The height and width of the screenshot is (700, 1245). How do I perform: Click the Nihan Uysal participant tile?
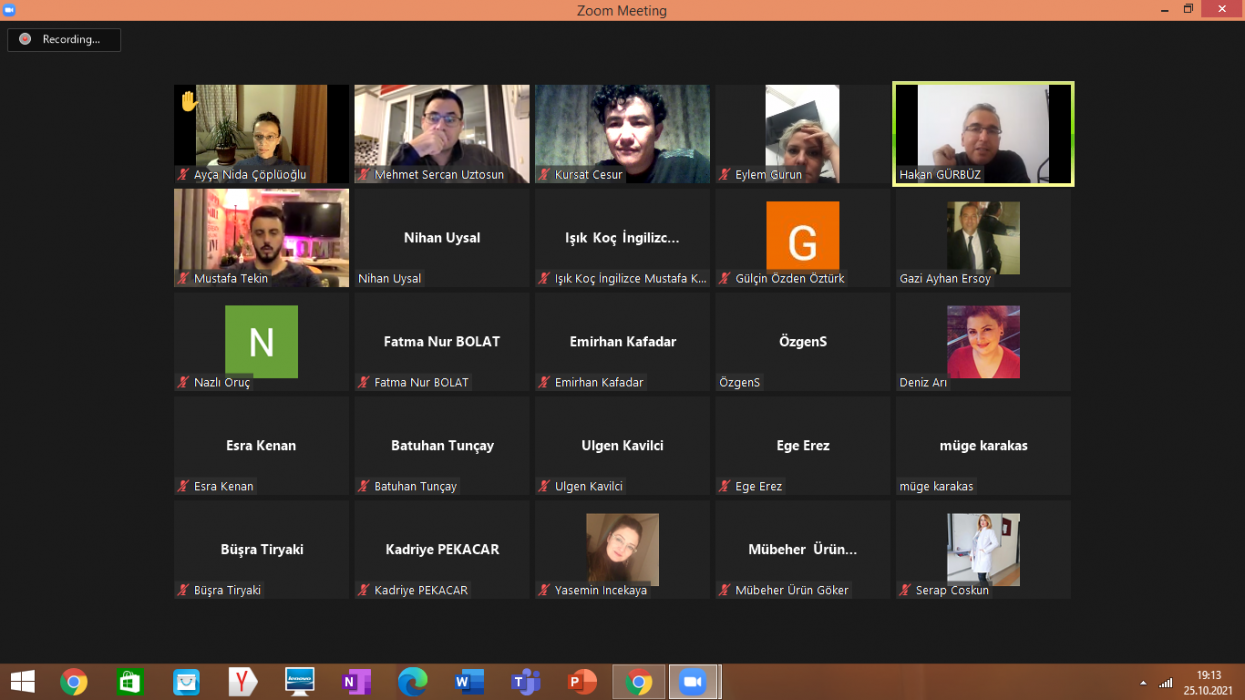point(442,238)
